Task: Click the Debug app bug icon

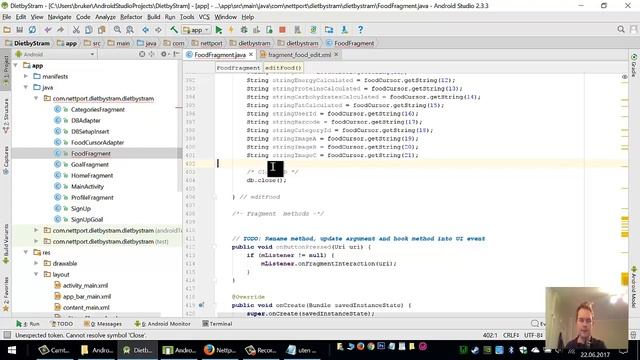Action: (244, 30)
